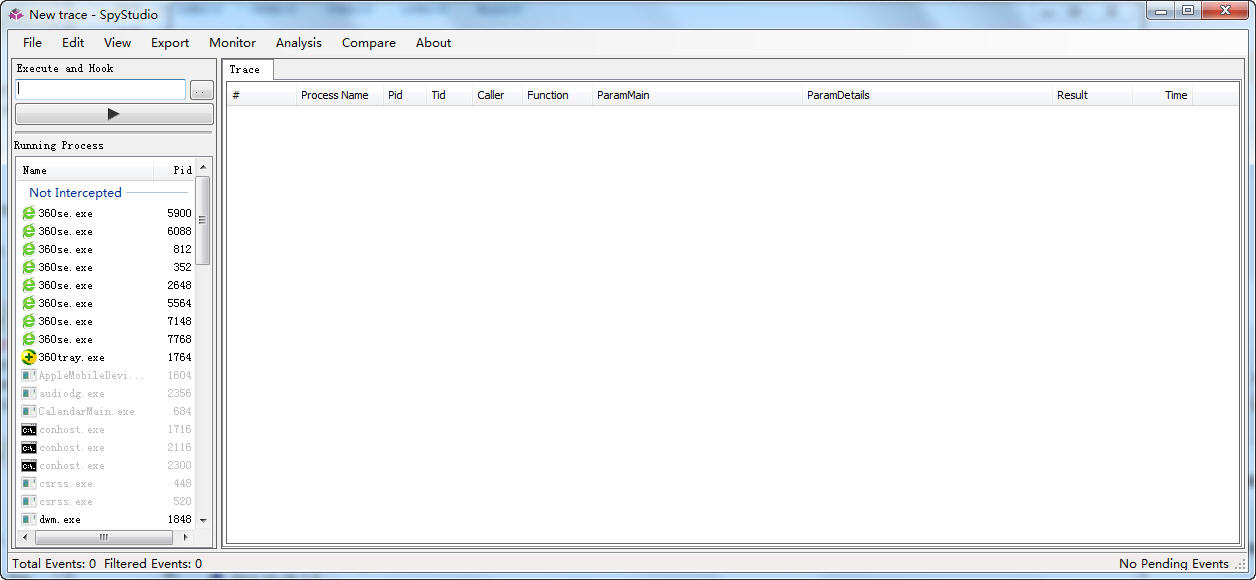Image resolution: width=1256 pixels, height=580 pixels.
Task: Click the horizontal scrollbar thumb
Action: (x=103, y=537)
